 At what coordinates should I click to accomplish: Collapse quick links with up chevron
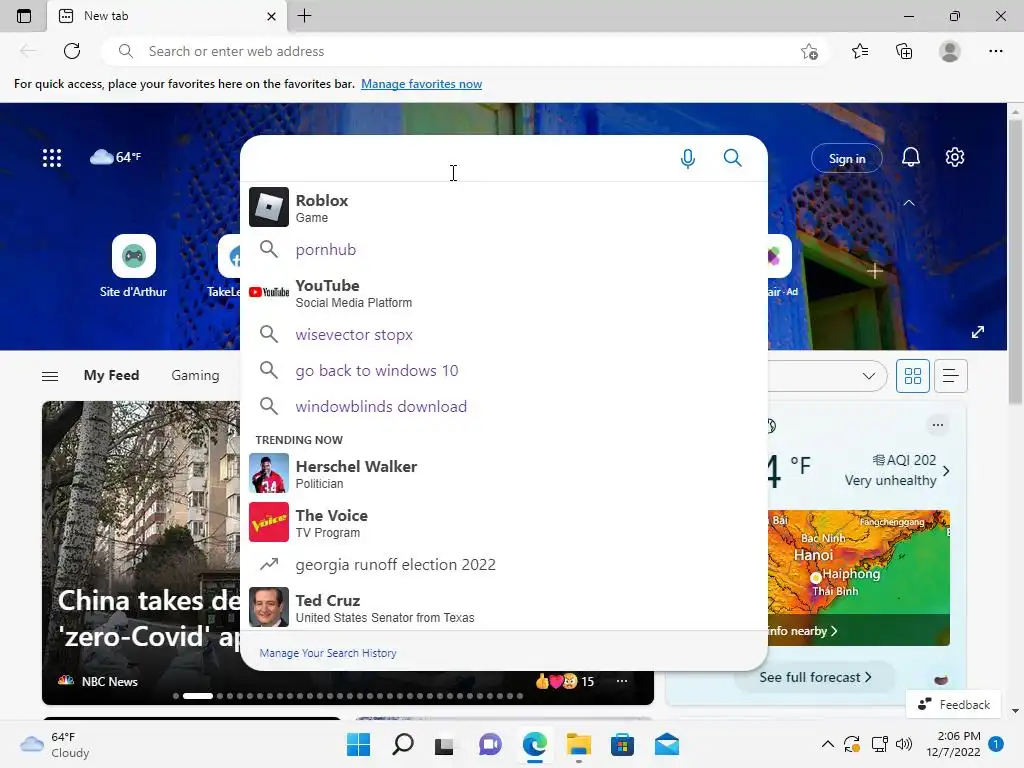(908, 203)
